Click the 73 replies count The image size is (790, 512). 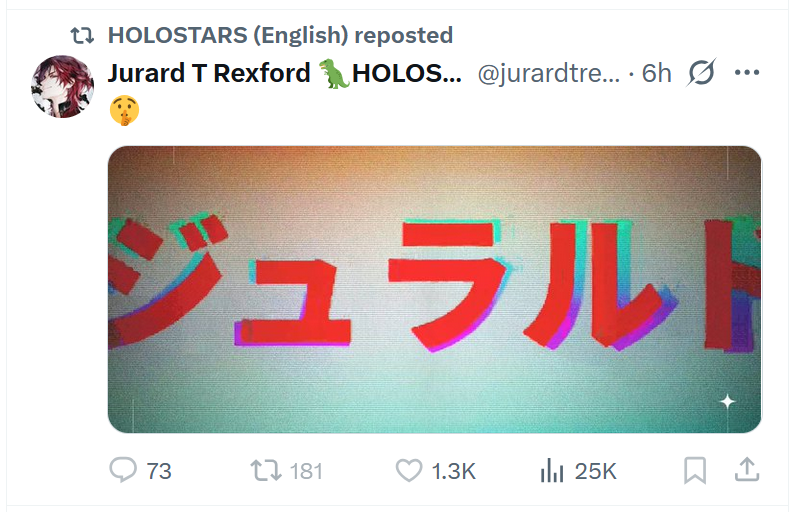click(x=159, y=470)
